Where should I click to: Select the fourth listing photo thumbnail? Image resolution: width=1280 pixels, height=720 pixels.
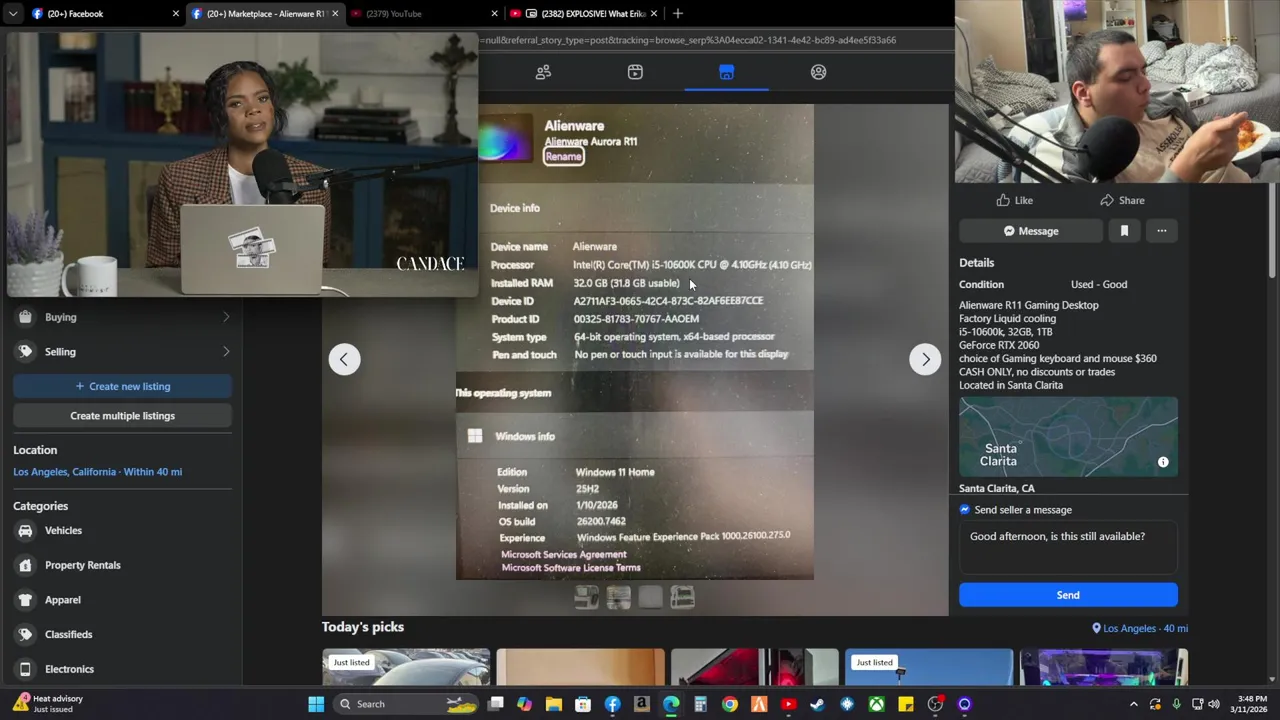683,598
